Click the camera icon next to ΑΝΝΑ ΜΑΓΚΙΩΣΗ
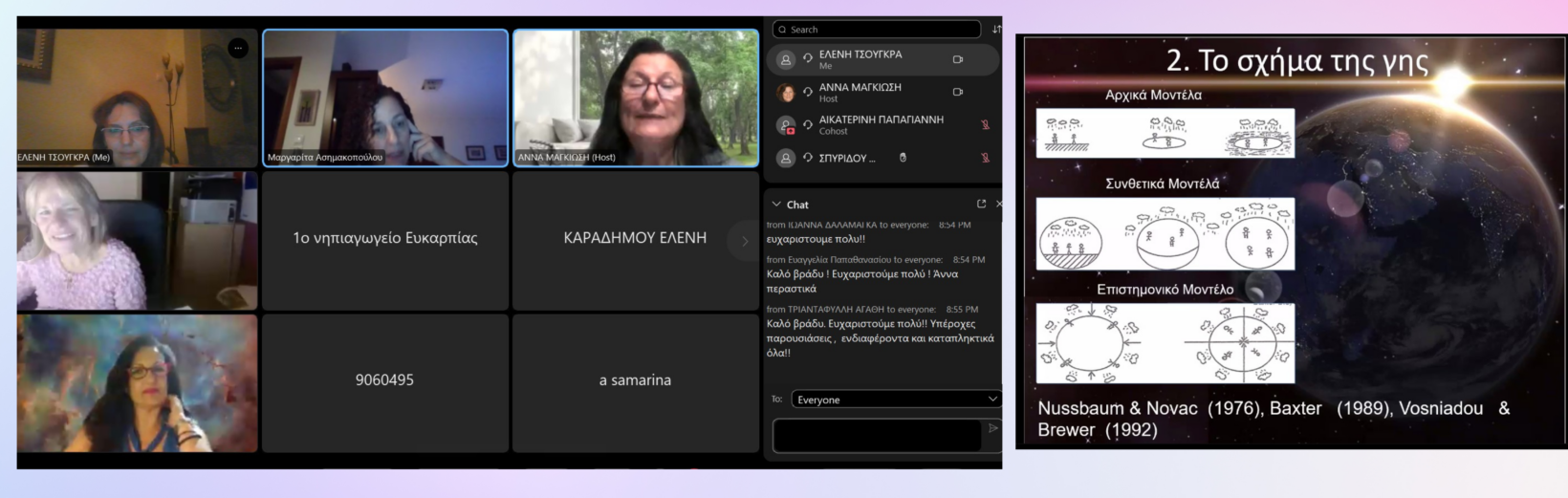 [x=957, y=92]
